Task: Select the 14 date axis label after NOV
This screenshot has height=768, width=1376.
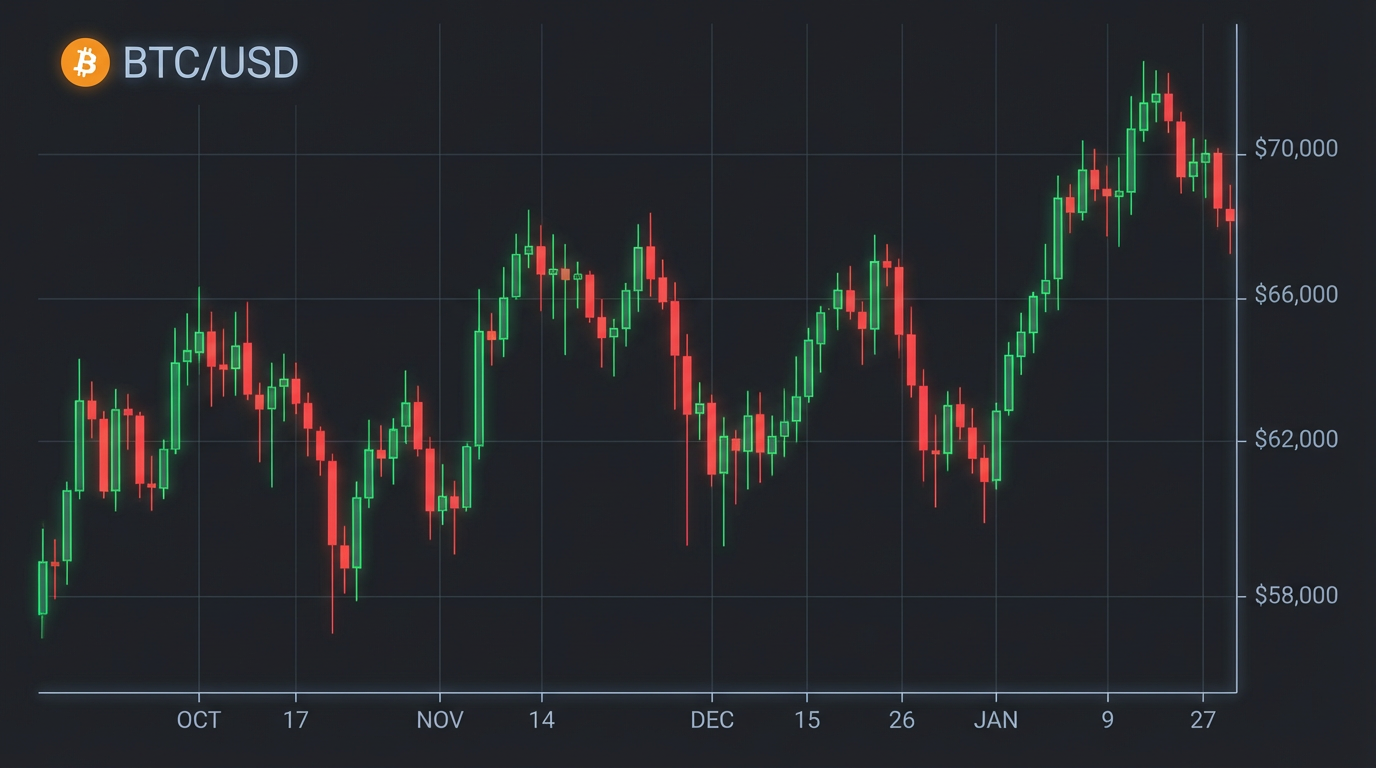Action: (541, 720)
